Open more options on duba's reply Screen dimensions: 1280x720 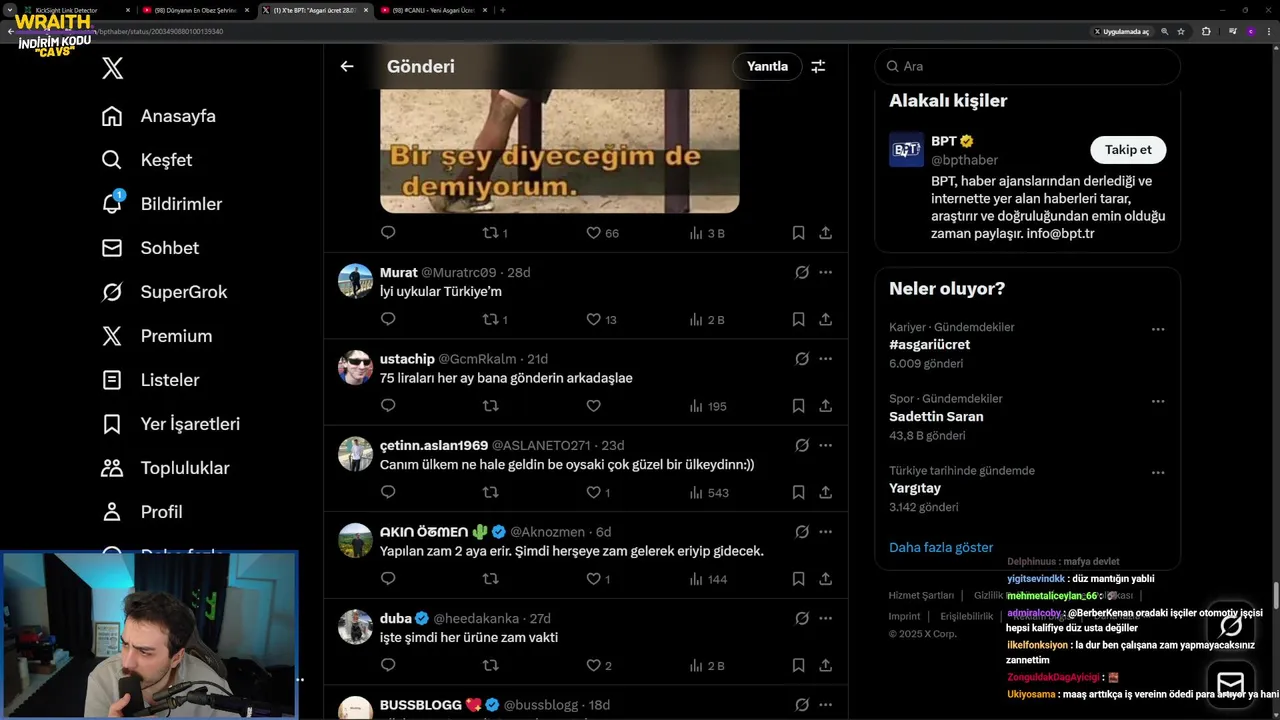pos(826,618)
